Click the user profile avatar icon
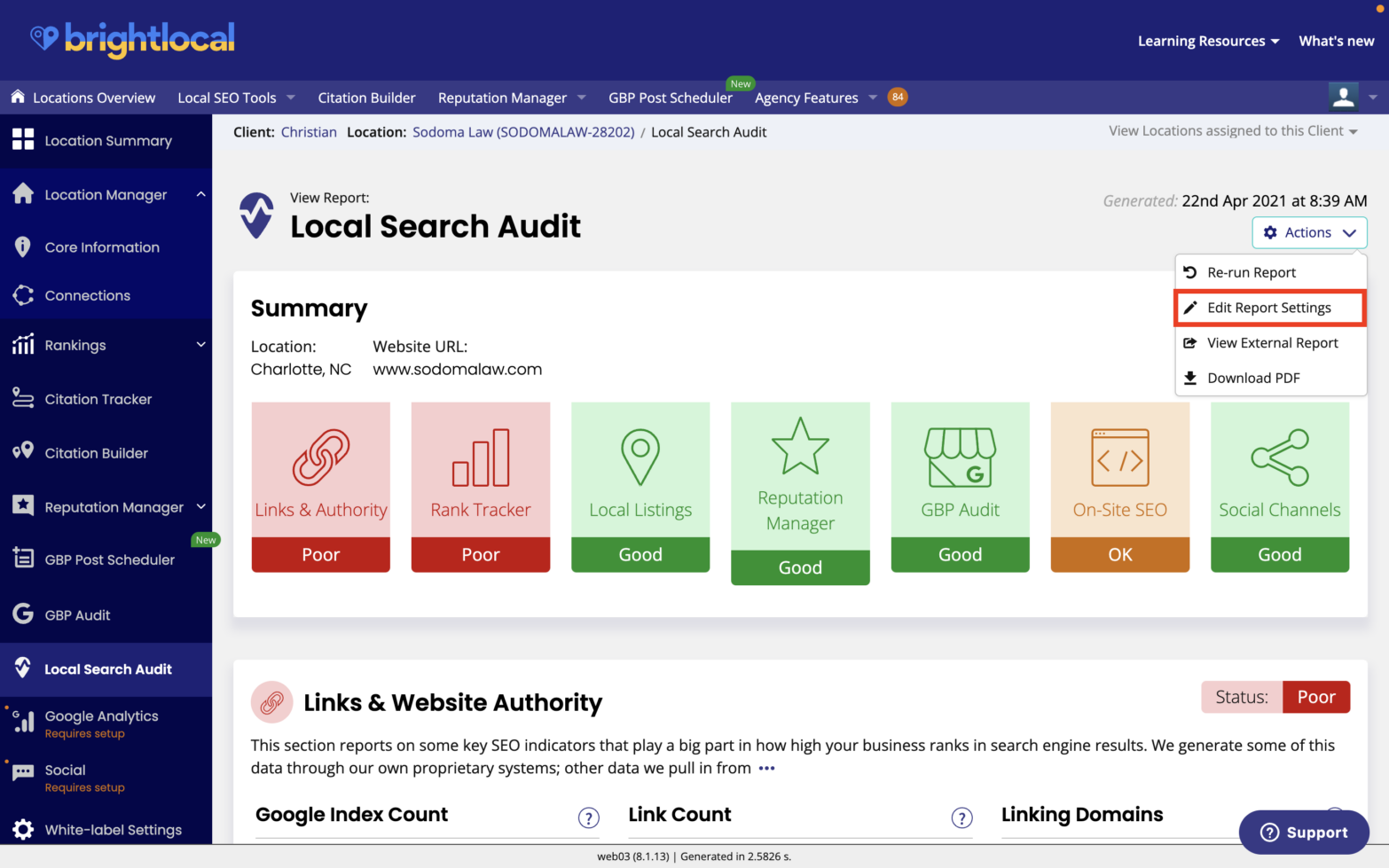The image size is (1389, 868). (x=1343, y=97)
